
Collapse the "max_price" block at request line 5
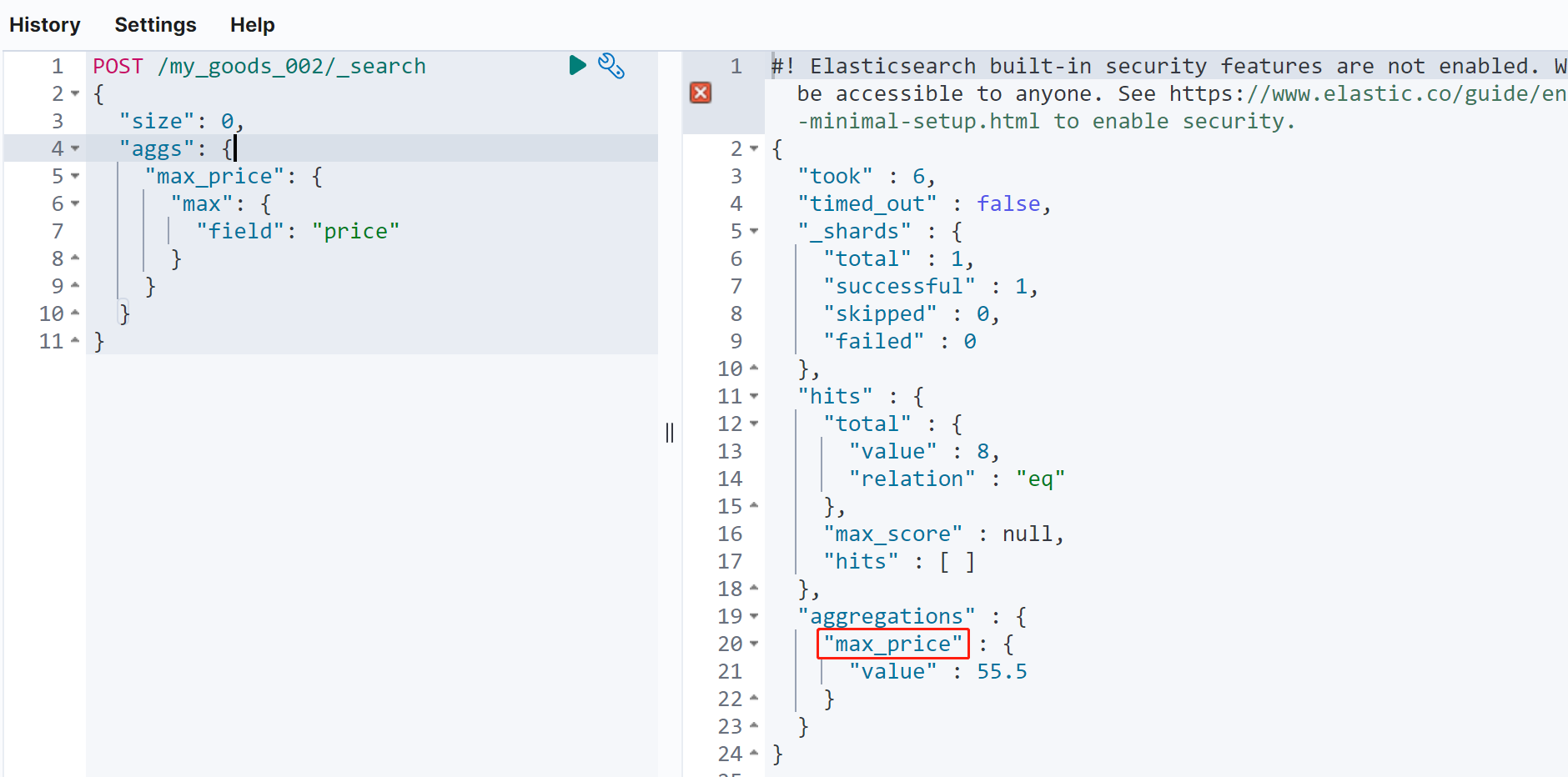click(75, 176)
